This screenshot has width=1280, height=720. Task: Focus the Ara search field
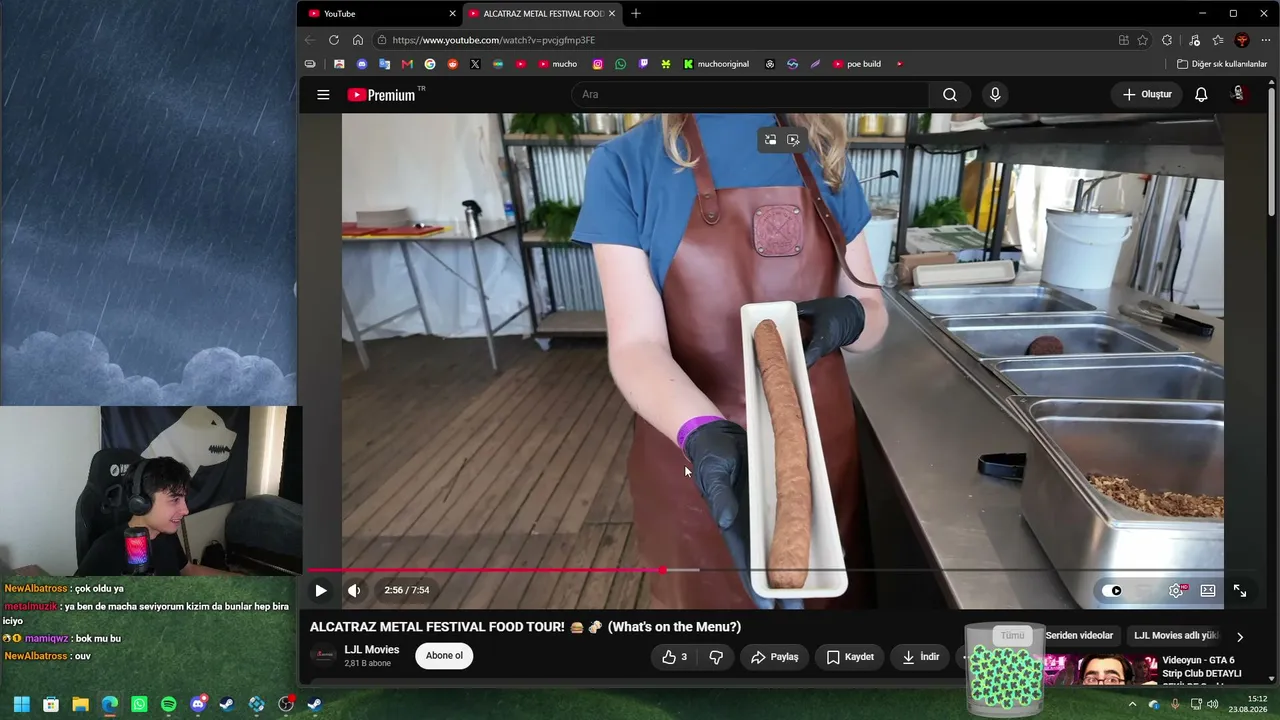click(751, 95)
